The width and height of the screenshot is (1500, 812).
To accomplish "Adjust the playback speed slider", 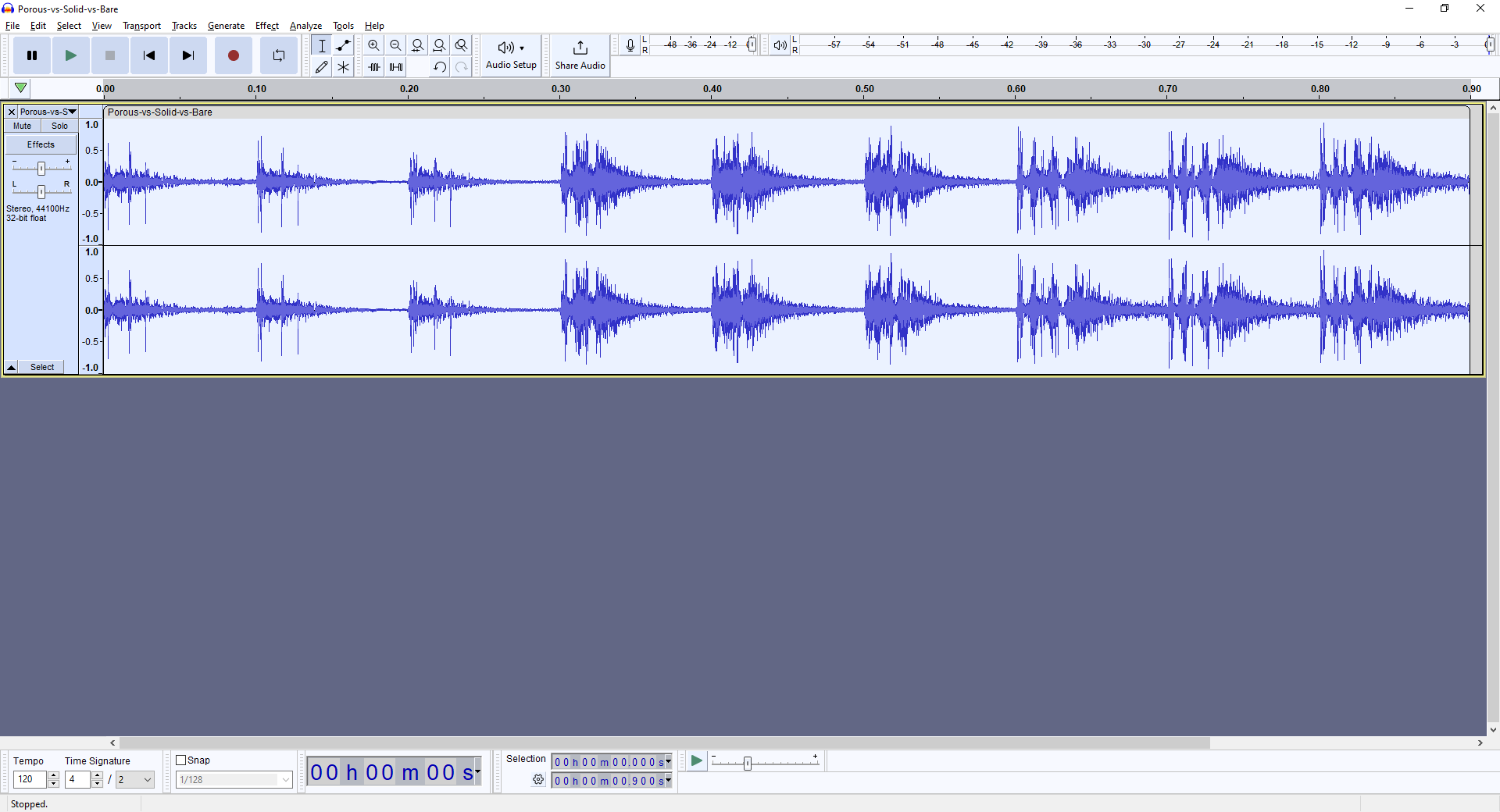I will (x=748, y=763).
